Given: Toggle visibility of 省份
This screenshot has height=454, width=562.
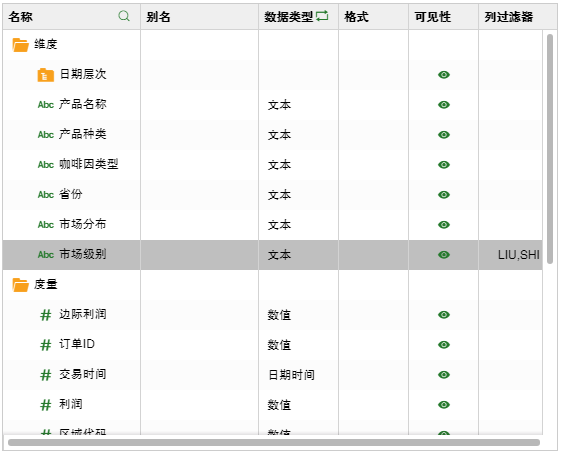Looking at the screenshot, I should [444, 195].
